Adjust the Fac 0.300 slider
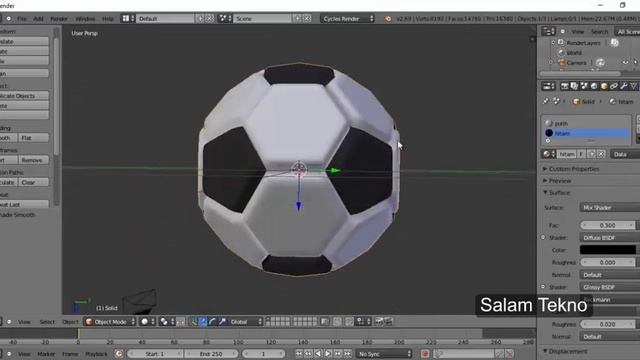 tap(608, 225)
